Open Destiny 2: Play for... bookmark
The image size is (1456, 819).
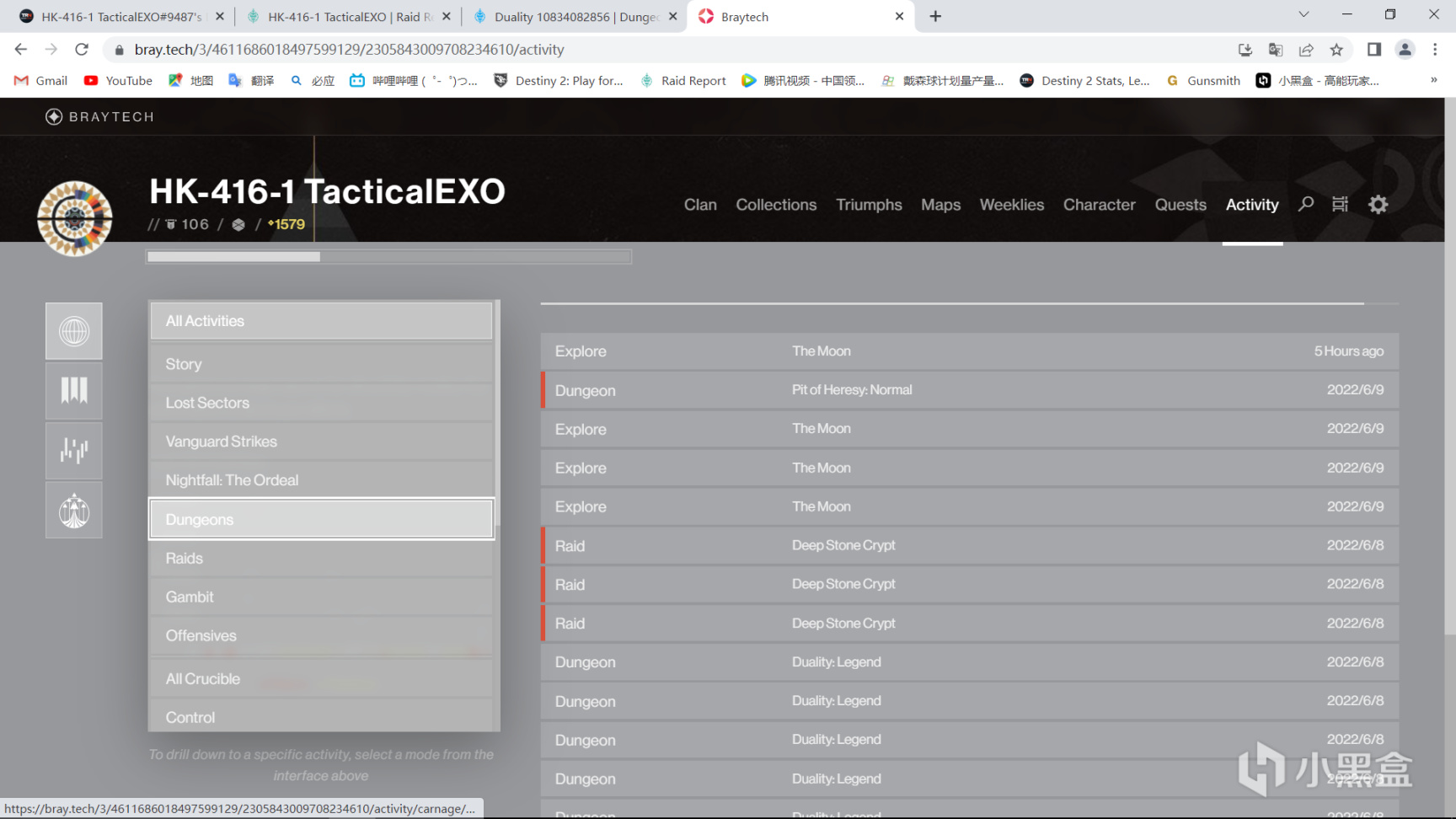(x=559, y=80)
